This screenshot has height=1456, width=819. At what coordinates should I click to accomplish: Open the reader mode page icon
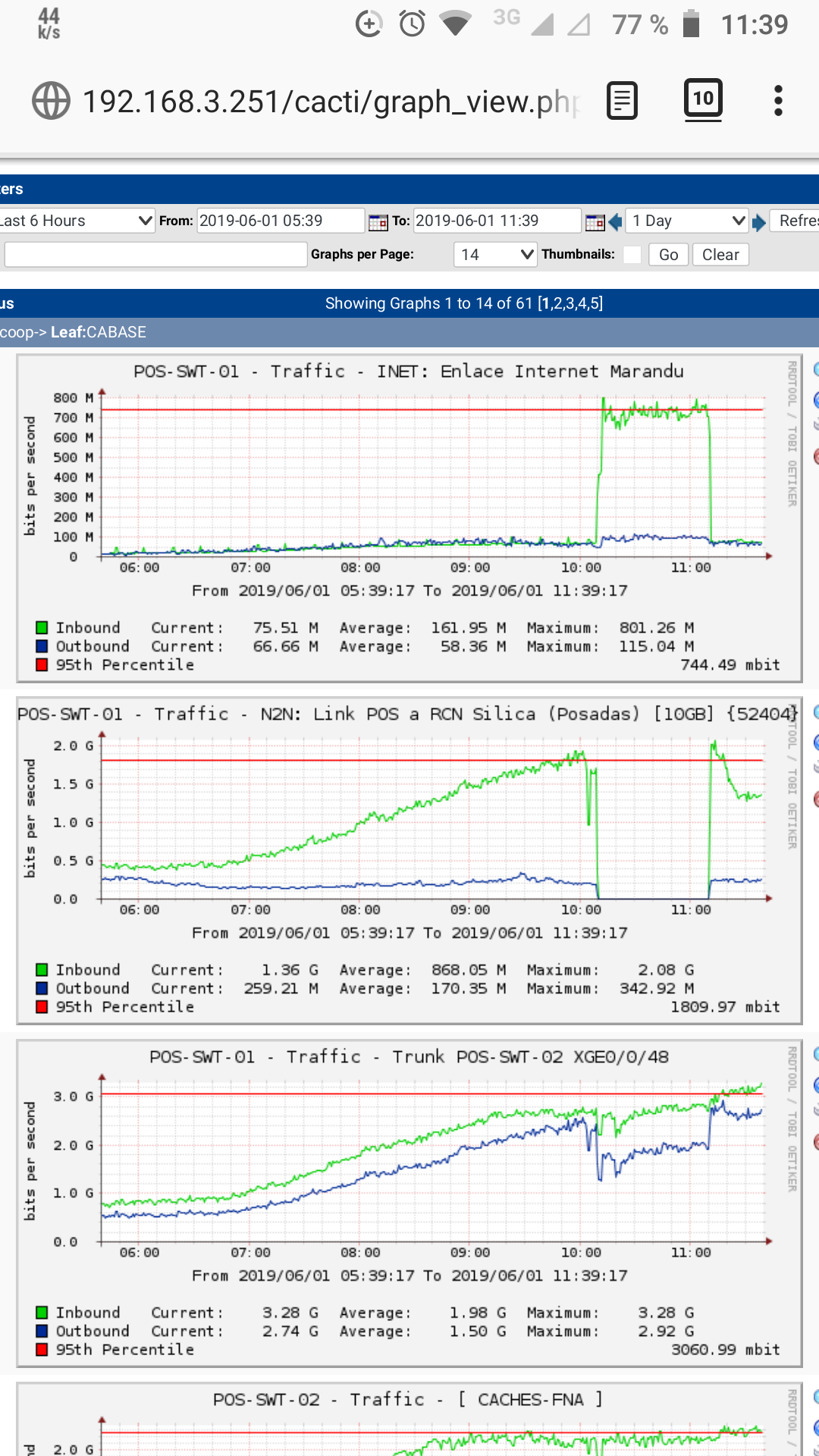tap(622, 101)
